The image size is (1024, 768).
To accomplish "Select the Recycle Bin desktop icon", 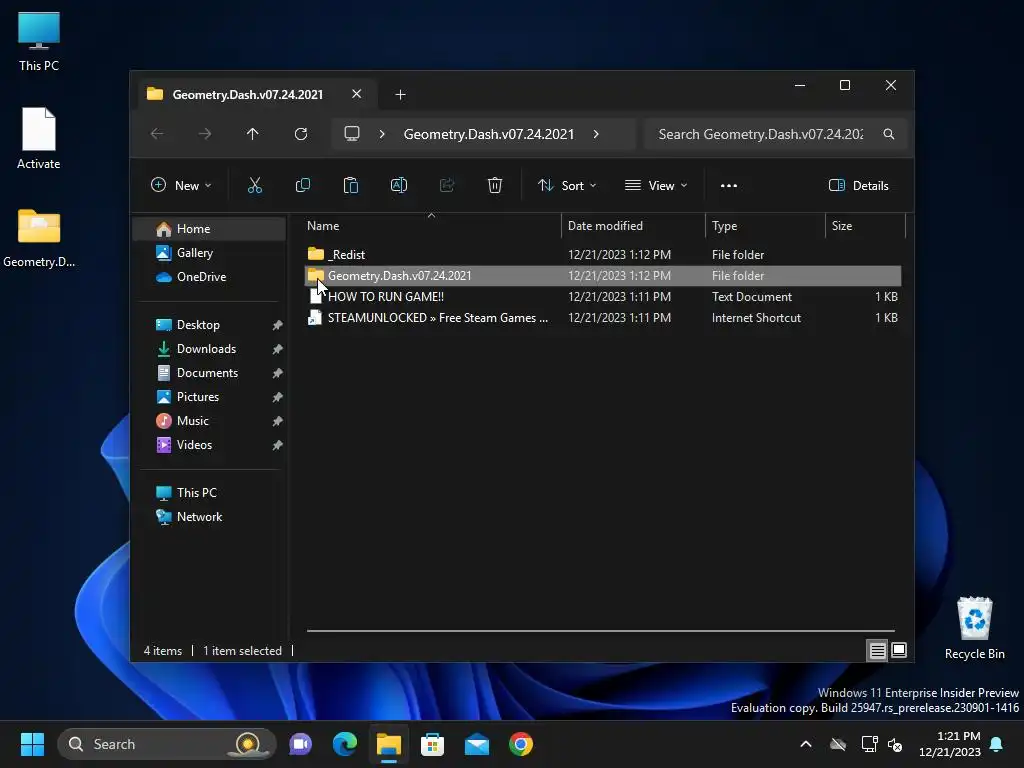I will point(974,628).
